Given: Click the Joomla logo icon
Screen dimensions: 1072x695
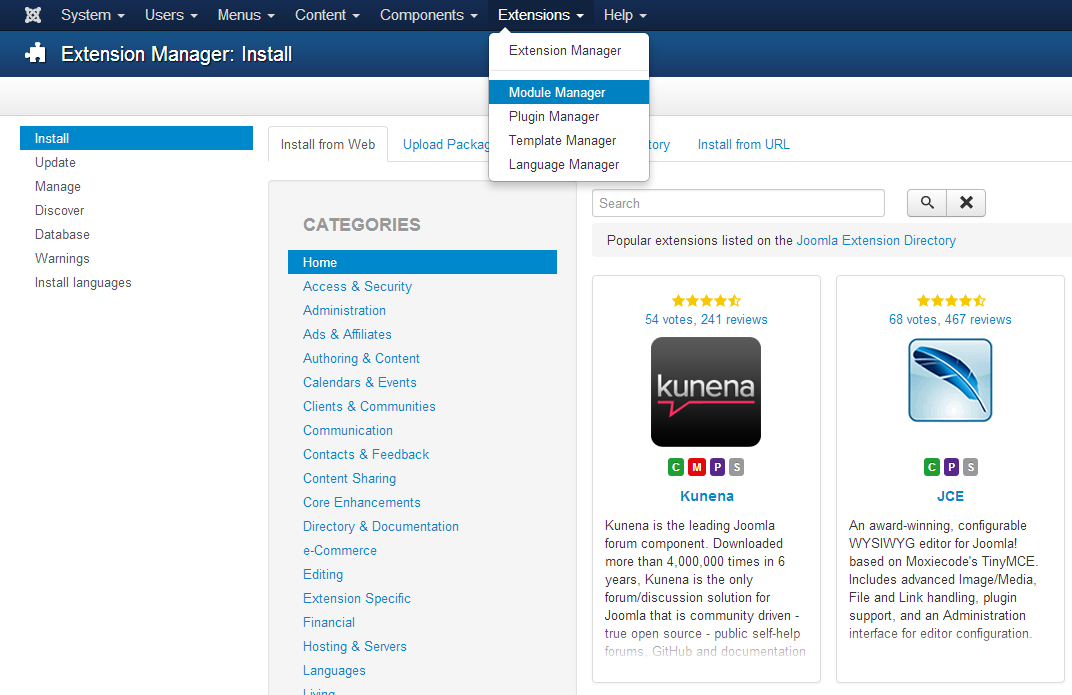Looking at the screenshot, I should pos(33,15).
